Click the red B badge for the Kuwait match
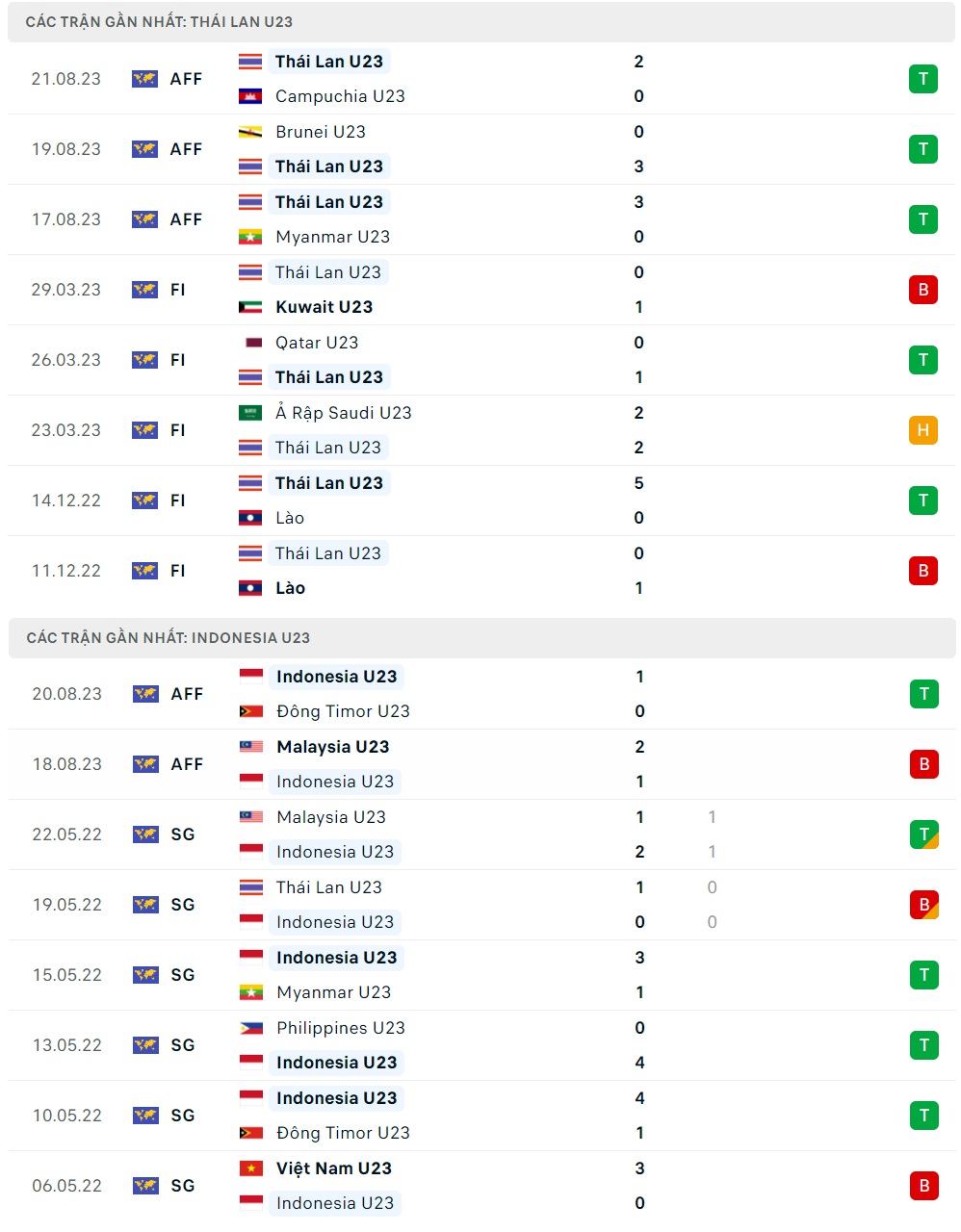Screen dimensions: 961x1232 [x=922, y=289]
